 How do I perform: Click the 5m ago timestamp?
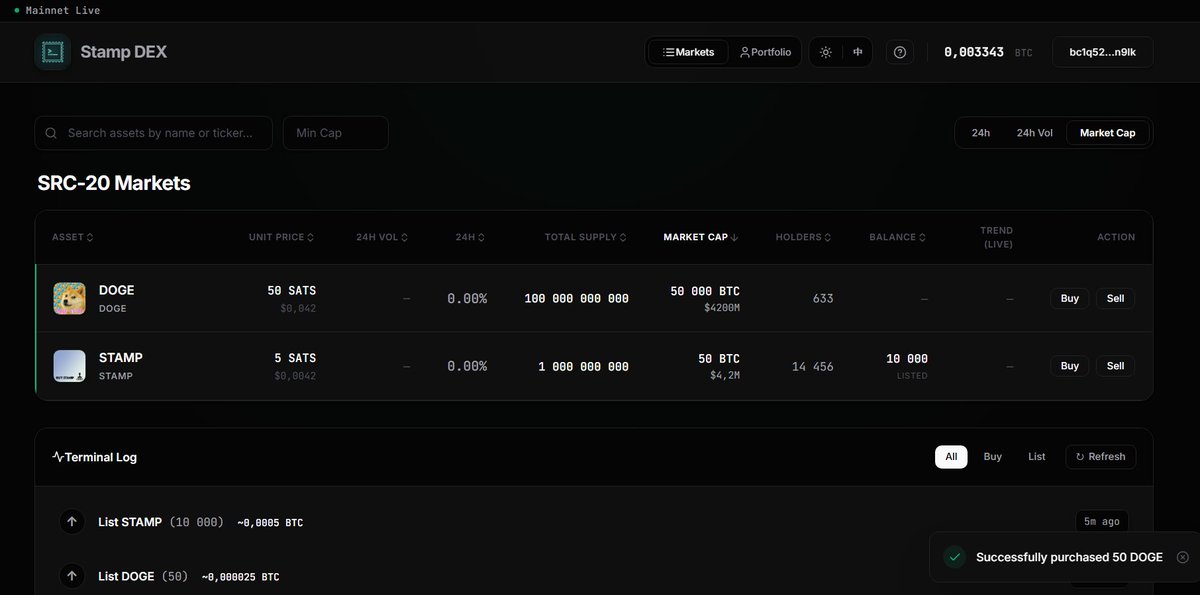[x=1102, y=522]
